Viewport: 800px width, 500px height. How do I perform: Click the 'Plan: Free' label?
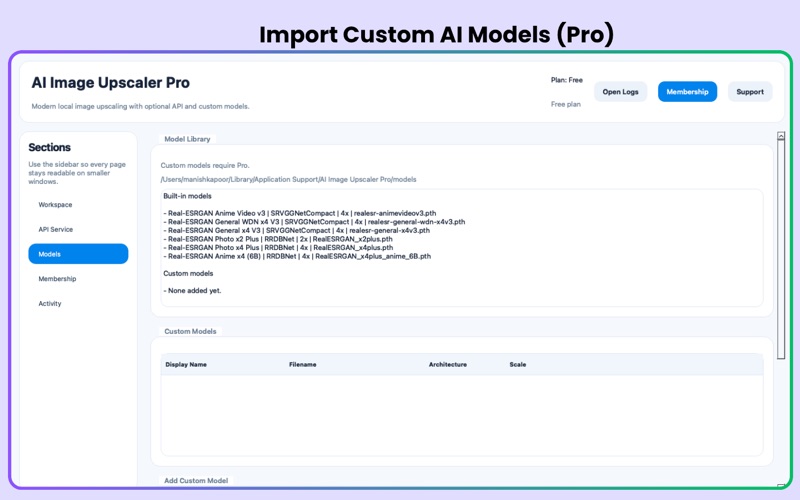(566, 80)
